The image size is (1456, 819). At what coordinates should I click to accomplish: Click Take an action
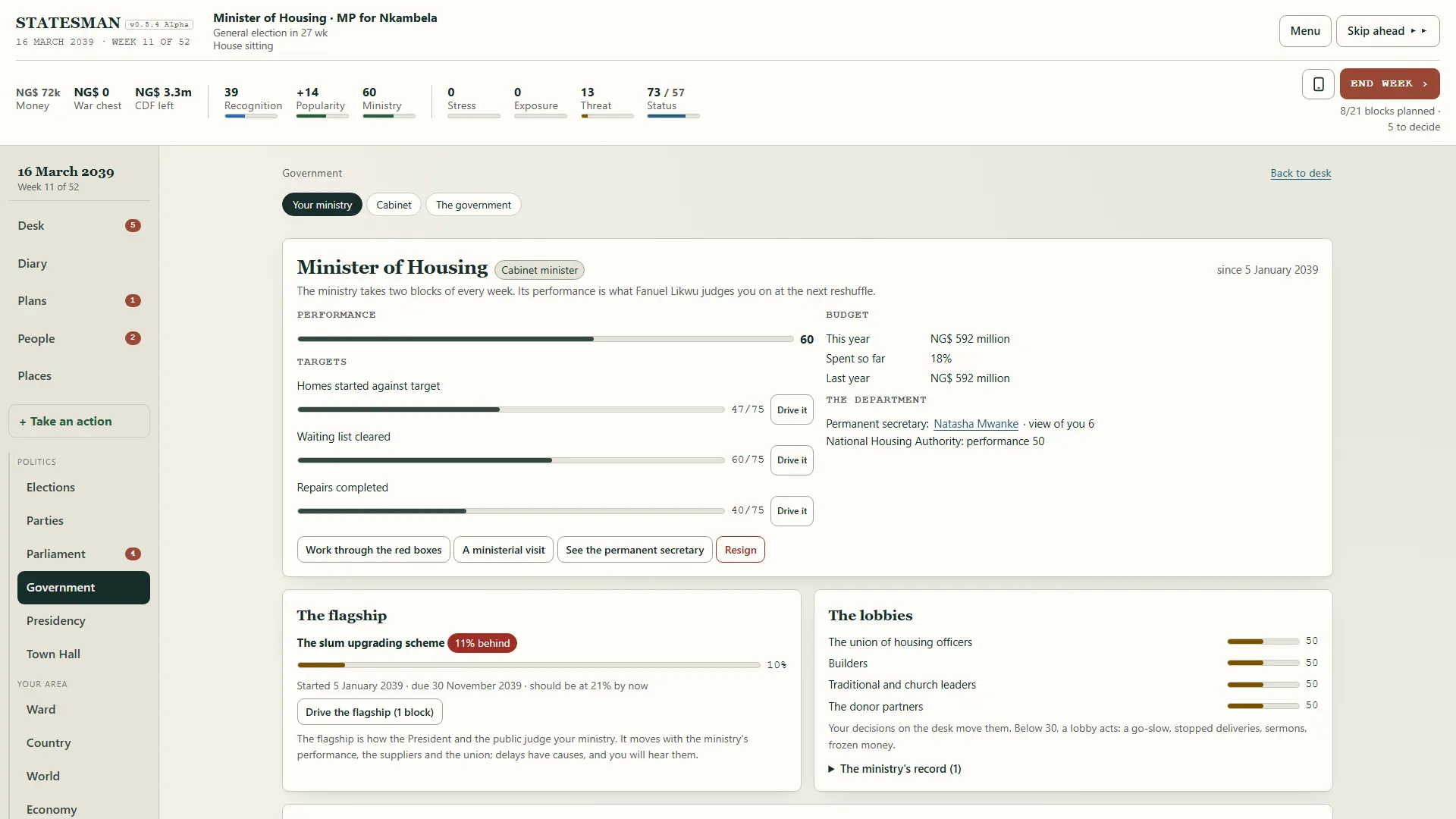coord(79,421)
